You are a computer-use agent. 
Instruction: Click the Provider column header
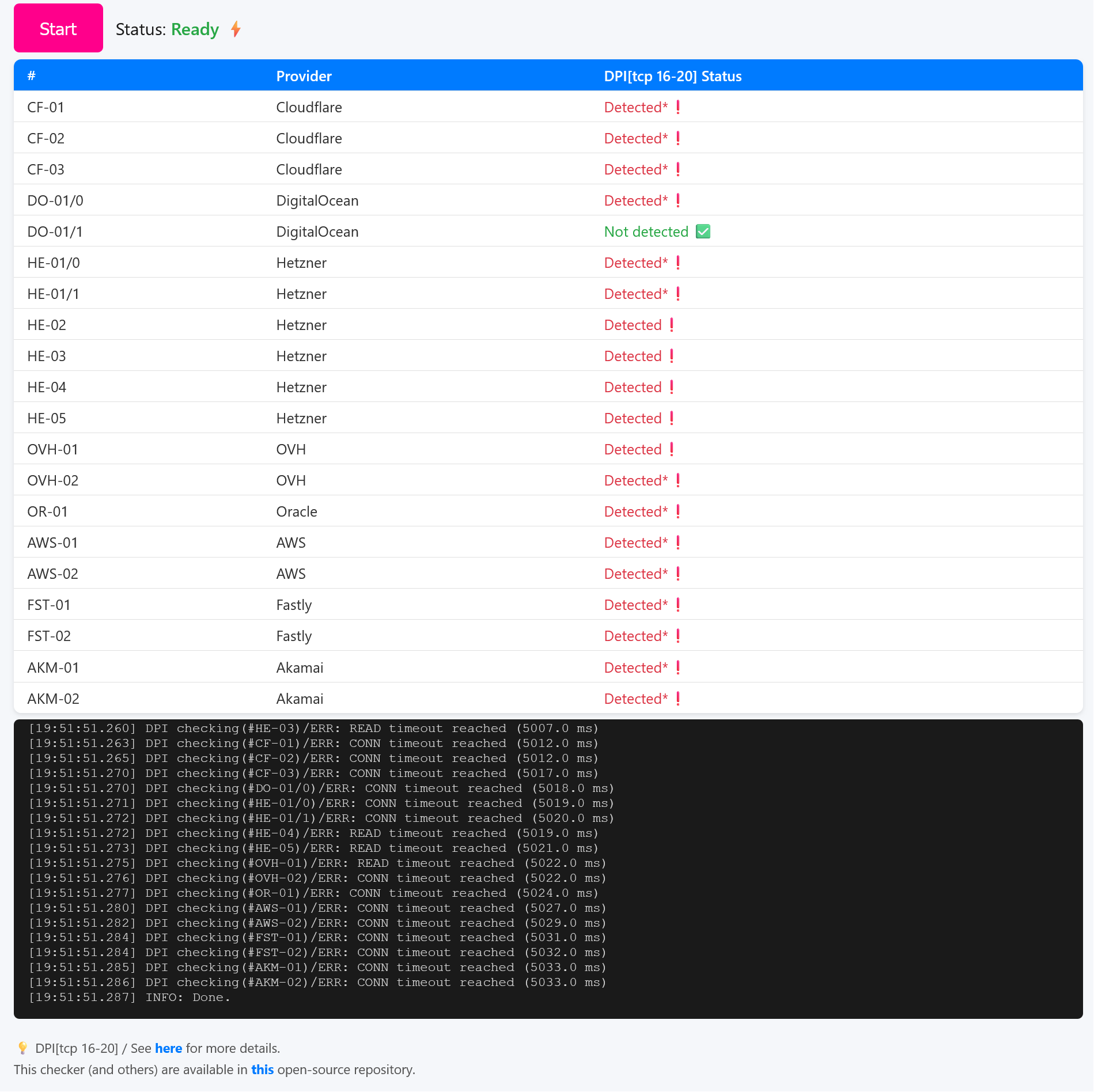coord(304,76)
